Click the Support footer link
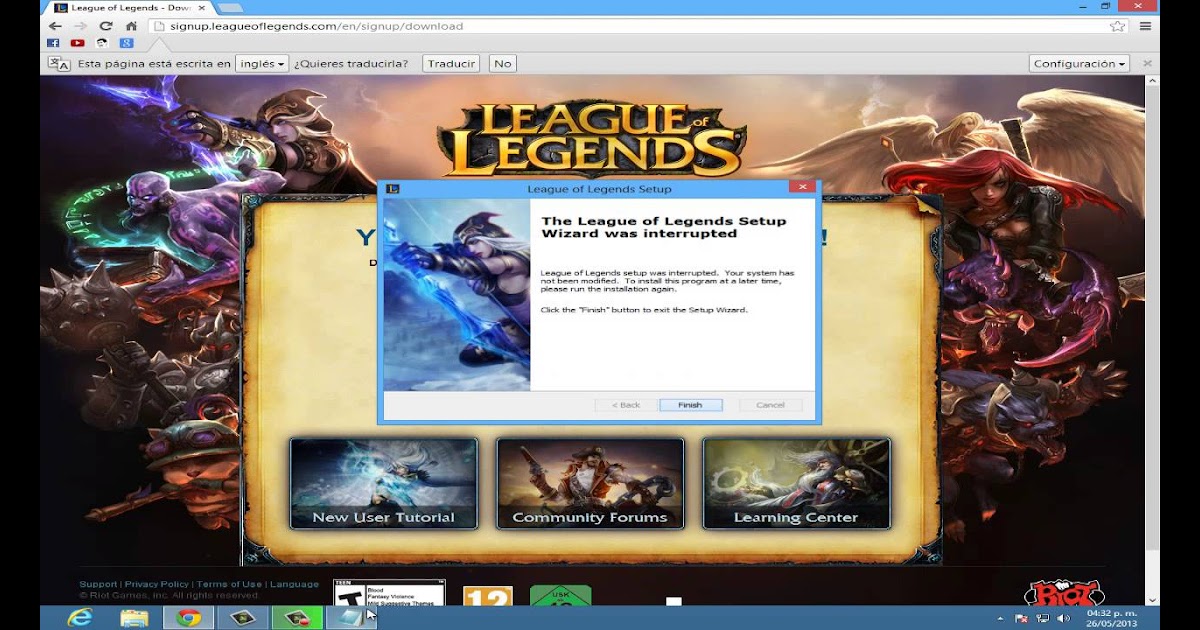The width and height of the screenshot is (1200, 630). (x=98, y=584)
